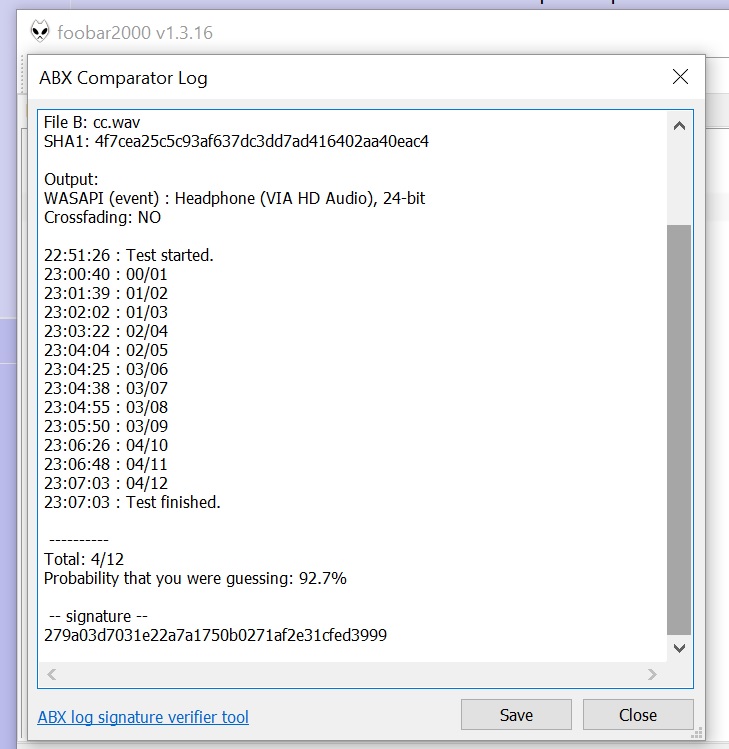
Task: Close the ABX Comparator Log dialog
Action: (x=680, y=76)
